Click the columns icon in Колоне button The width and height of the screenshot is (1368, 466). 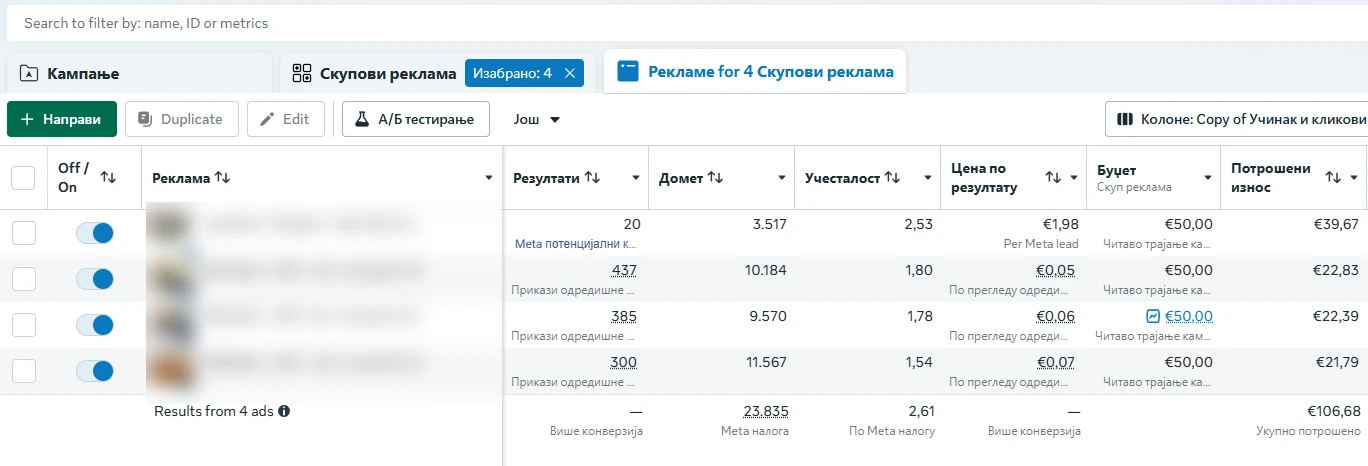pos(1124,119)
